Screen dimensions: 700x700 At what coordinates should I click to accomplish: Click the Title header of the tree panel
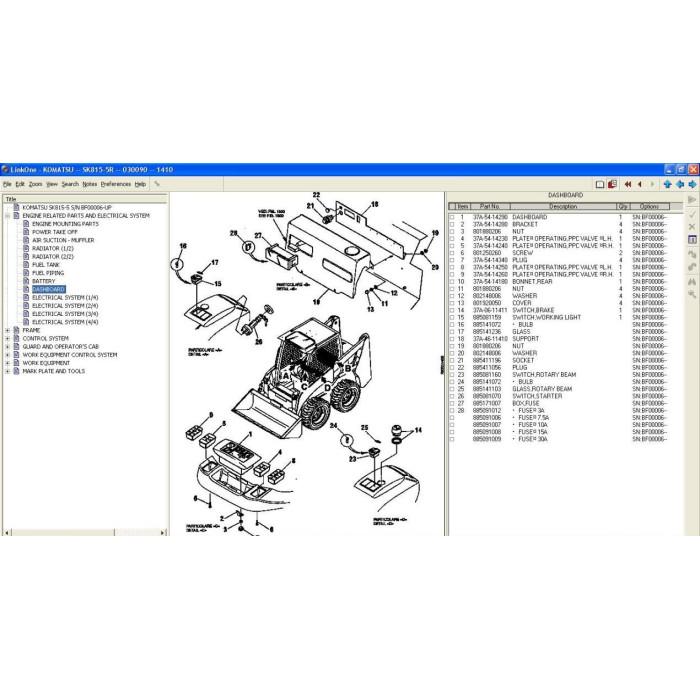tap(85, 199)
